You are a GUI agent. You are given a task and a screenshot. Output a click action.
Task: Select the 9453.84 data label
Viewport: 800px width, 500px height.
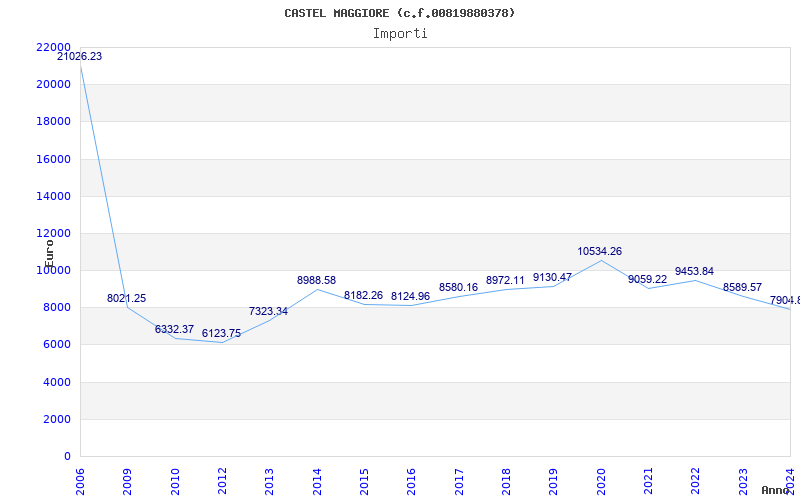coord(694,272)
